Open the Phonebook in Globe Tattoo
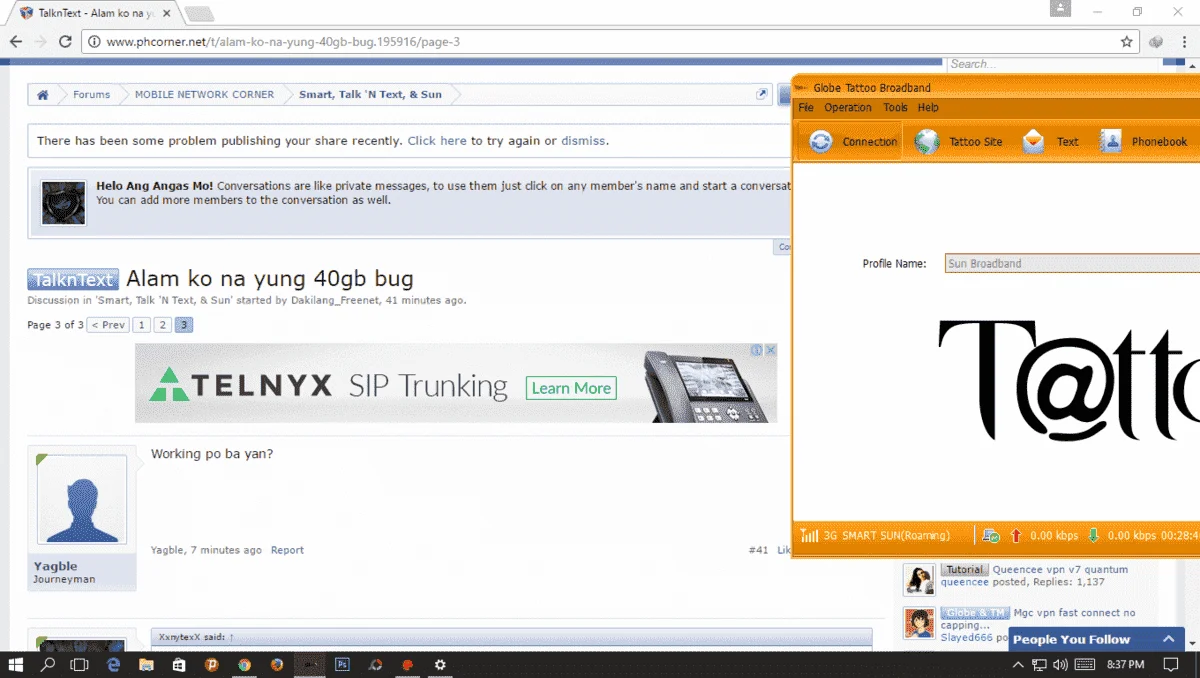The width and height of the screenshot is (1200, 678). [x=1144, y=142]
